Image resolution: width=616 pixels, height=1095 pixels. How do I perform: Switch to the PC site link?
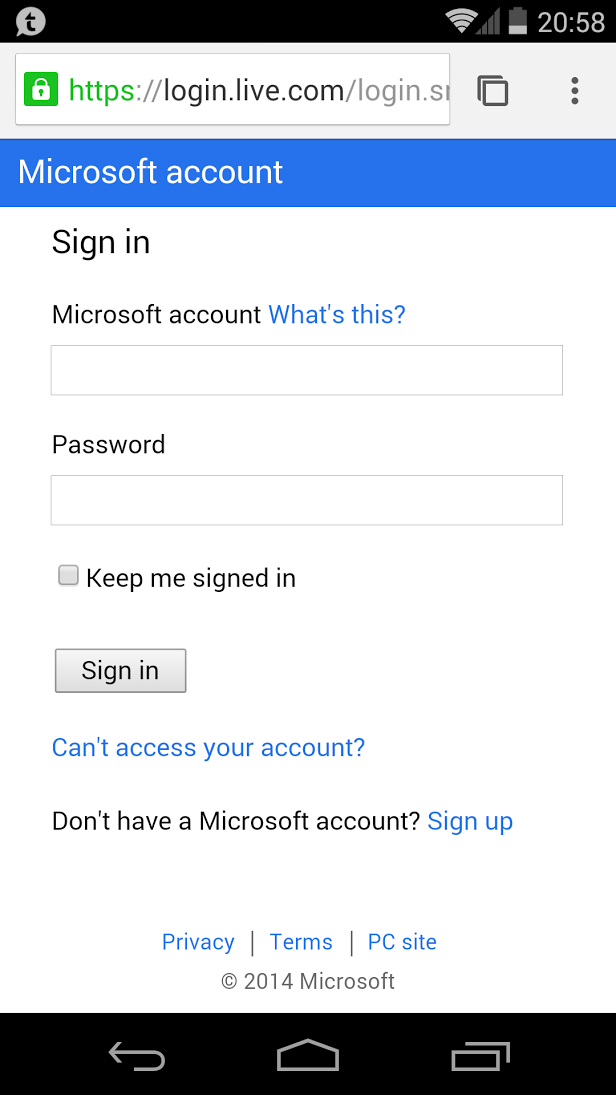point(402,942)
